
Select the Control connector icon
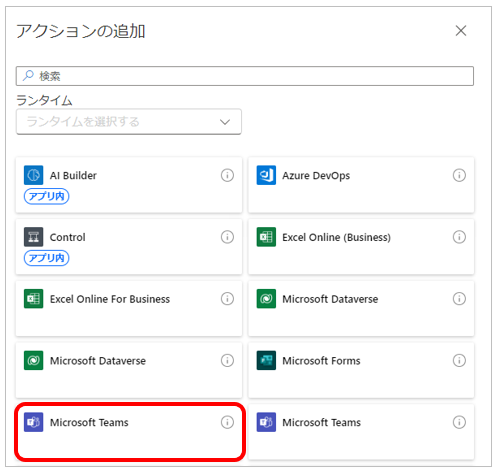pyautogui.click(x=33, y=237)
